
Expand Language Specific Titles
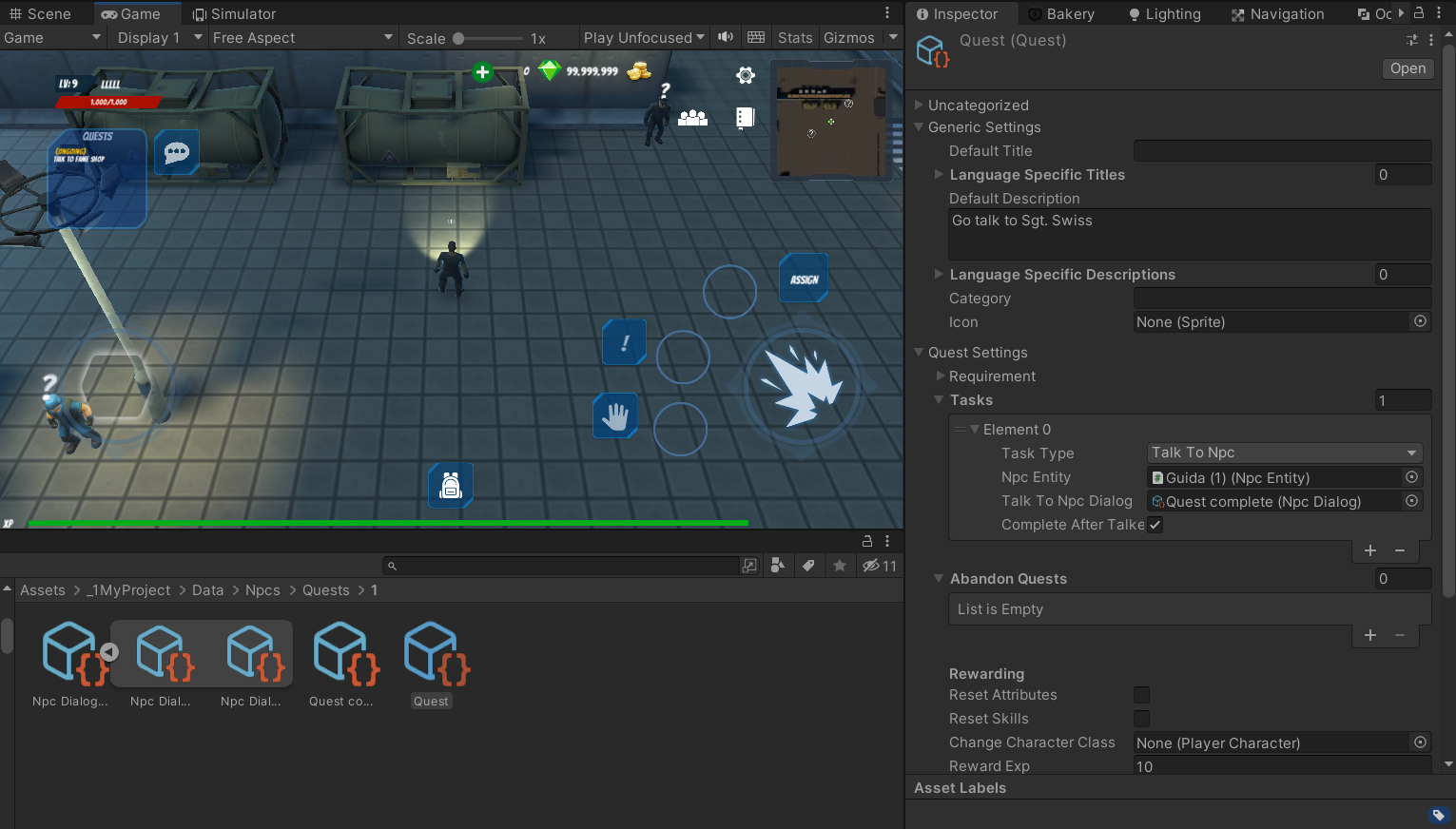click(x=939, y=174)
